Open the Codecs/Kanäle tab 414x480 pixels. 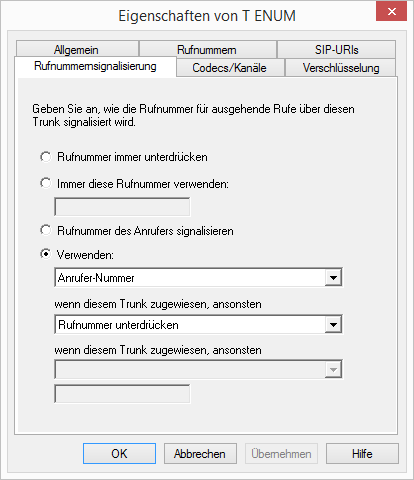(x=230, y=68)
